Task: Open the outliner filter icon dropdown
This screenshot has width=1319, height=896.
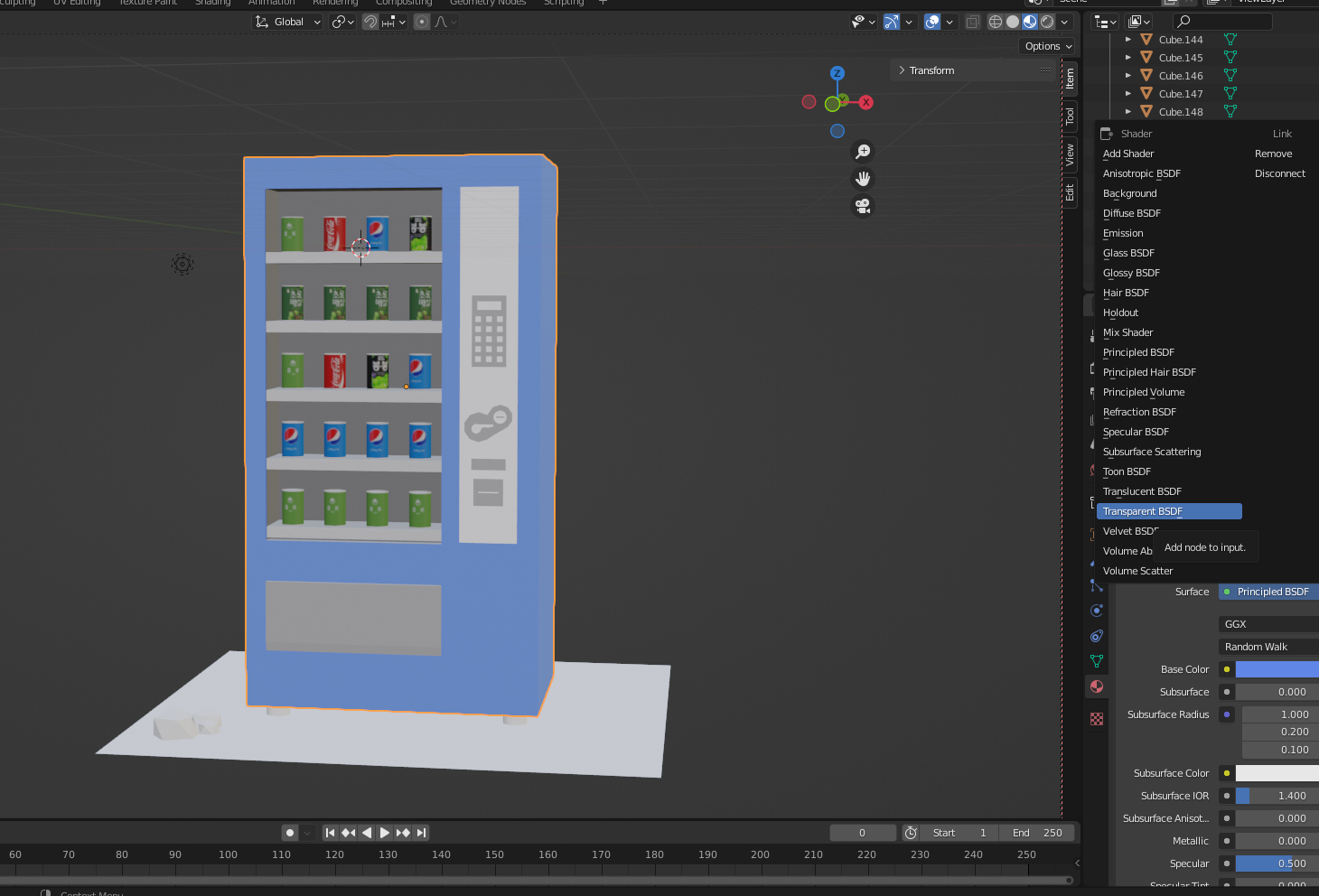Action: (1139, 22)
